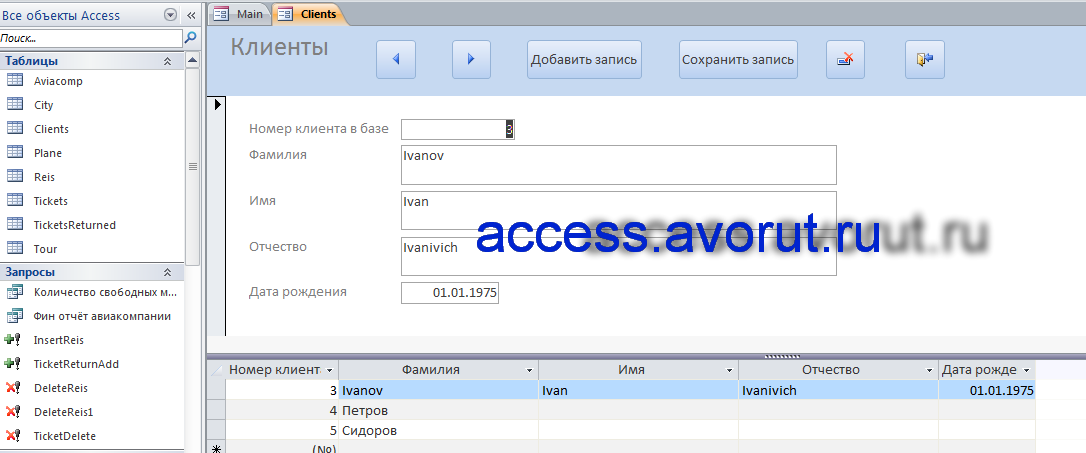Open Номер клиента column filter dropdown

click(x=330, y=371)
